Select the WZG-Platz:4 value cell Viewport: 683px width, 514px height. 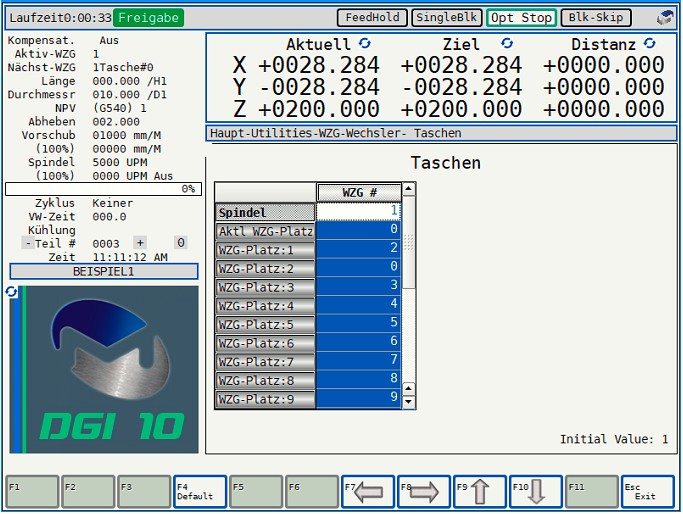pyautogui.click(x=358, y=305)
